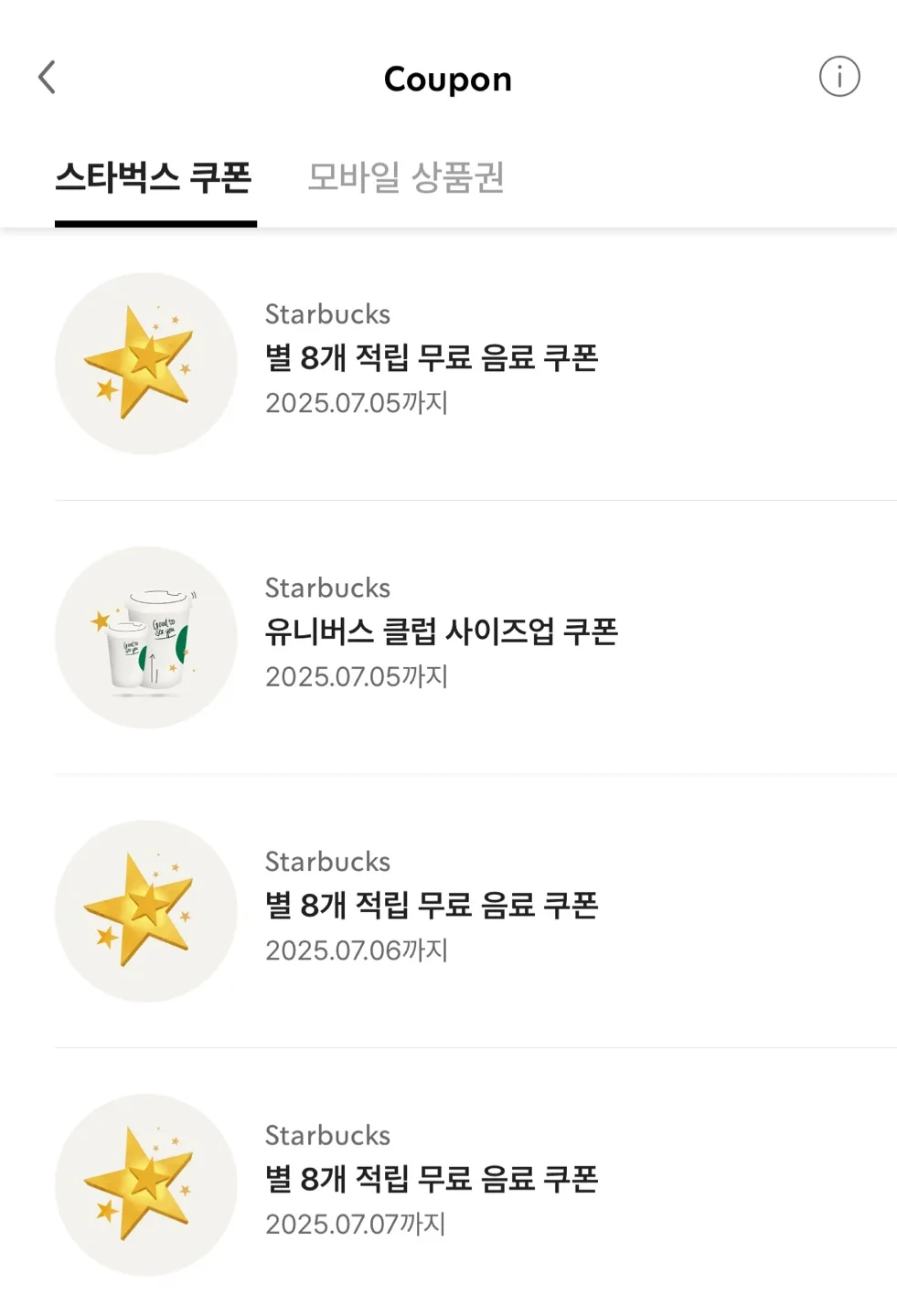This screenshot has height=1316, width=897.
Task: Tap gold star icon of coupon expiring 2025.07.06
Action: click(146, 911)
